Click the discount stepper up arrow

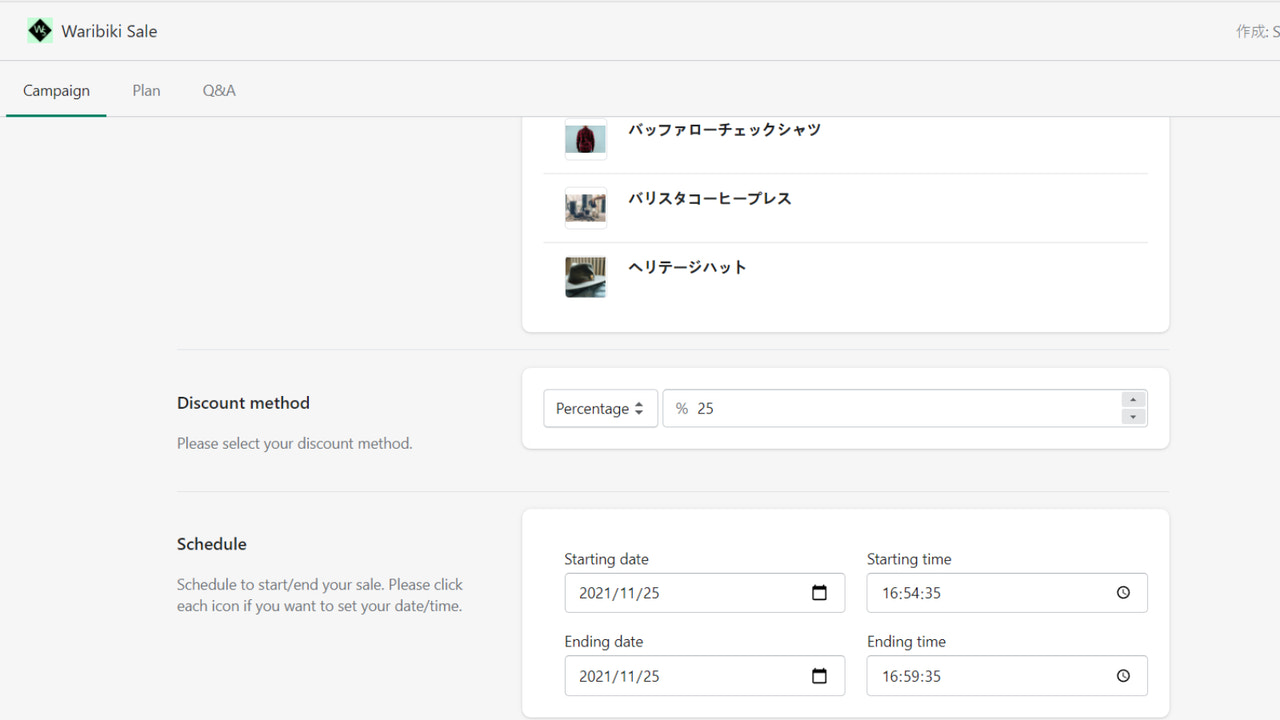pyautogui.click(x=1133, y=398)
